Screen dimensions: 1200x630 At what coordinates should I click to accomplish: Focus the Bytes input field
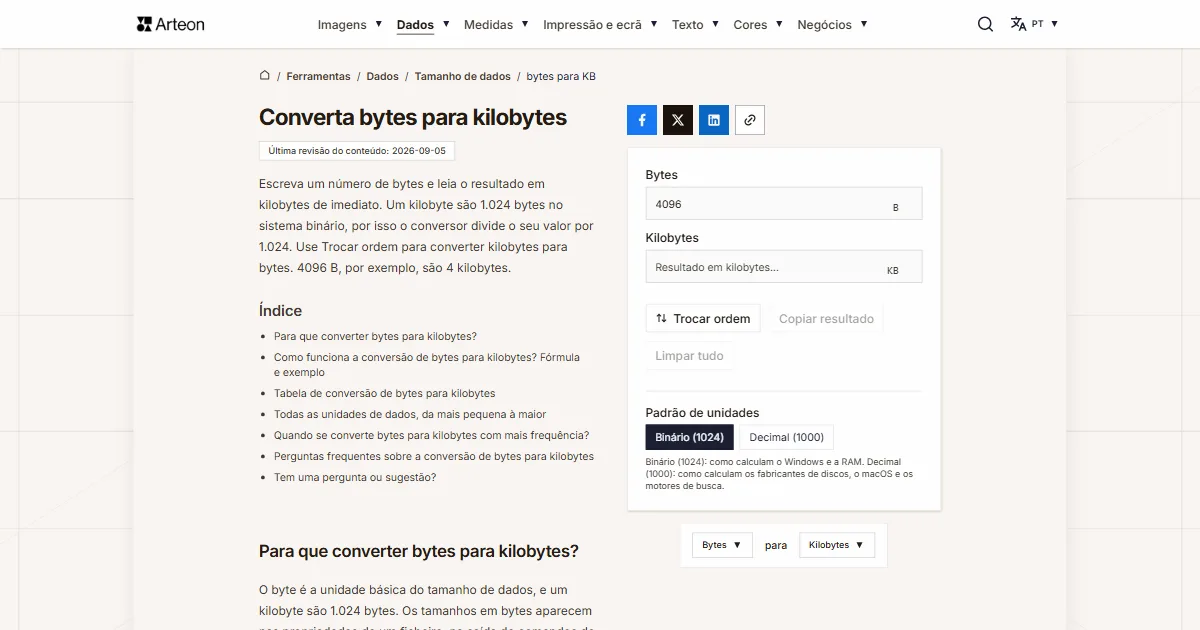[784, 203]
